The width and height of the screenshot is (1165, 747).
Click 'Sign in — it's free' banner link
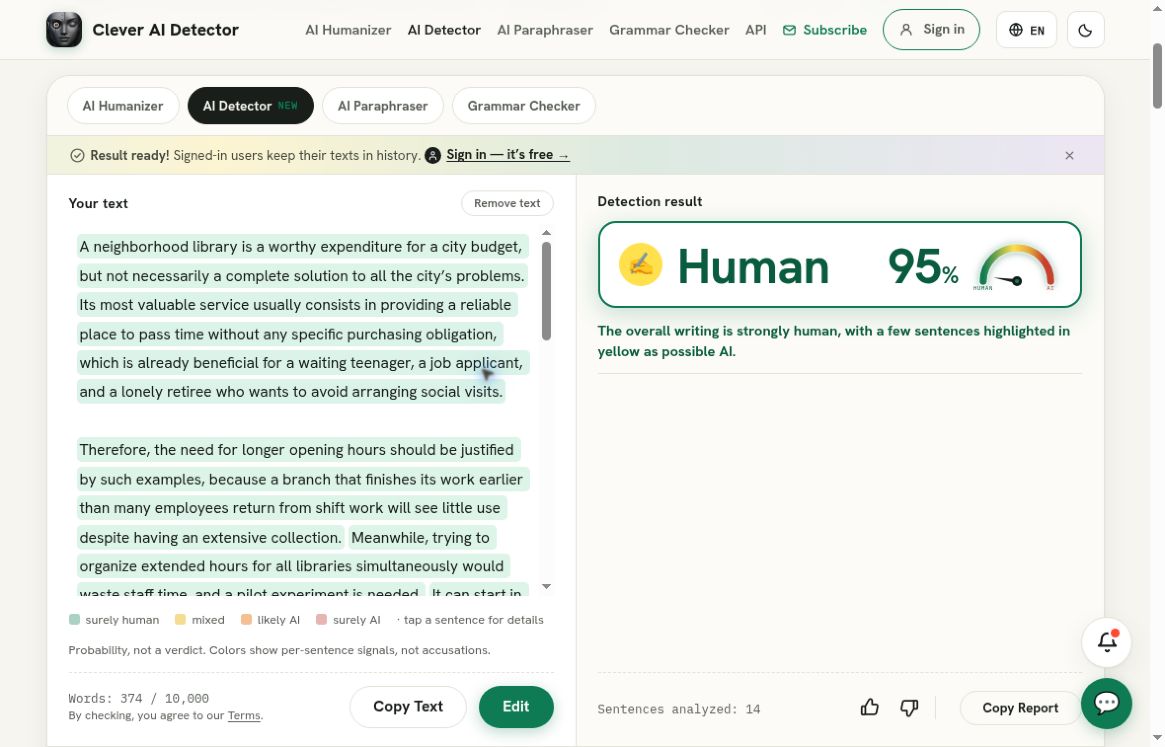pyautogui.click(x=507, y=155)
